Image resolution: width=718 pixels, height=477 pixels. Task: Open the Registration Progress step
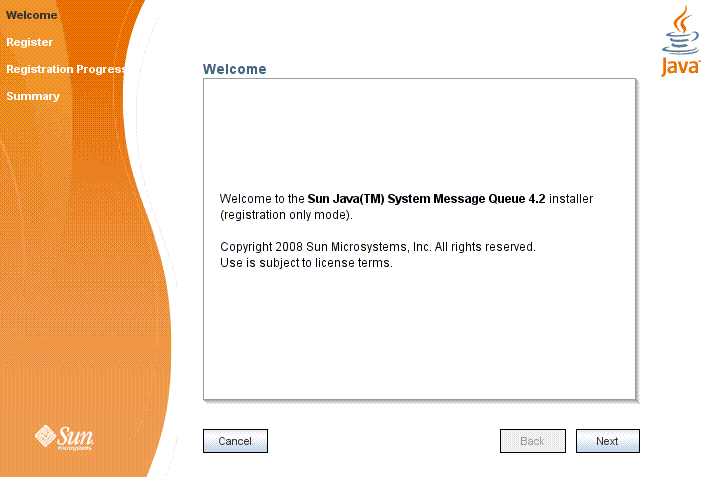[x=64, y=69]
